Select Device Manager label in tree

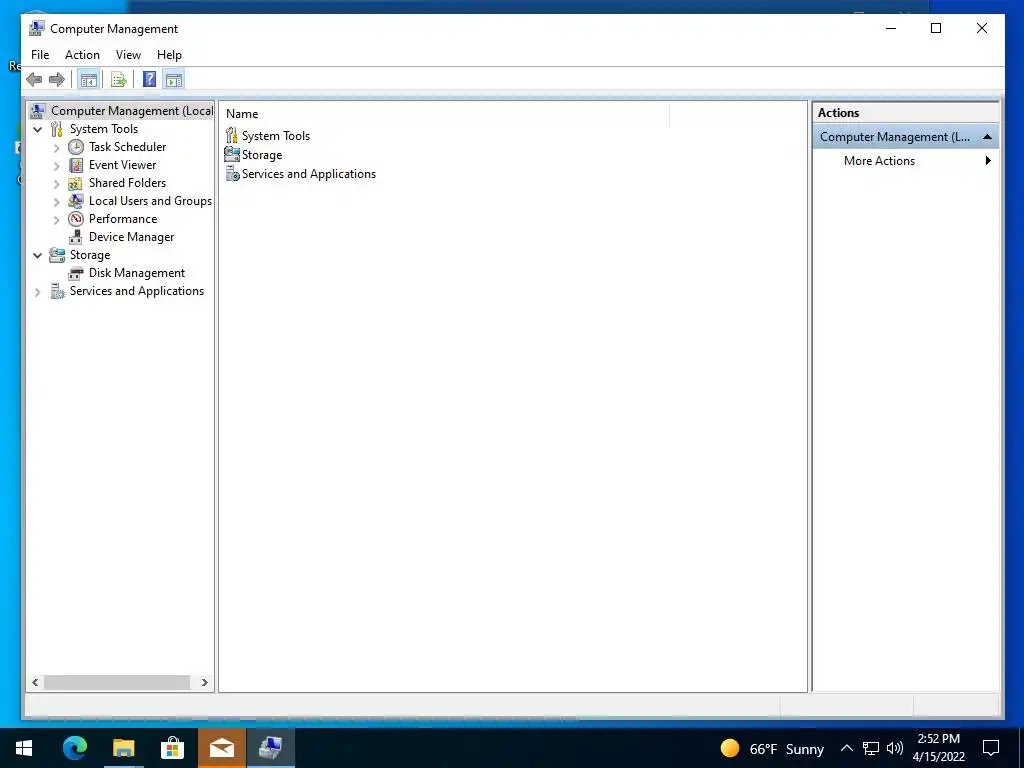pos(131,237)
